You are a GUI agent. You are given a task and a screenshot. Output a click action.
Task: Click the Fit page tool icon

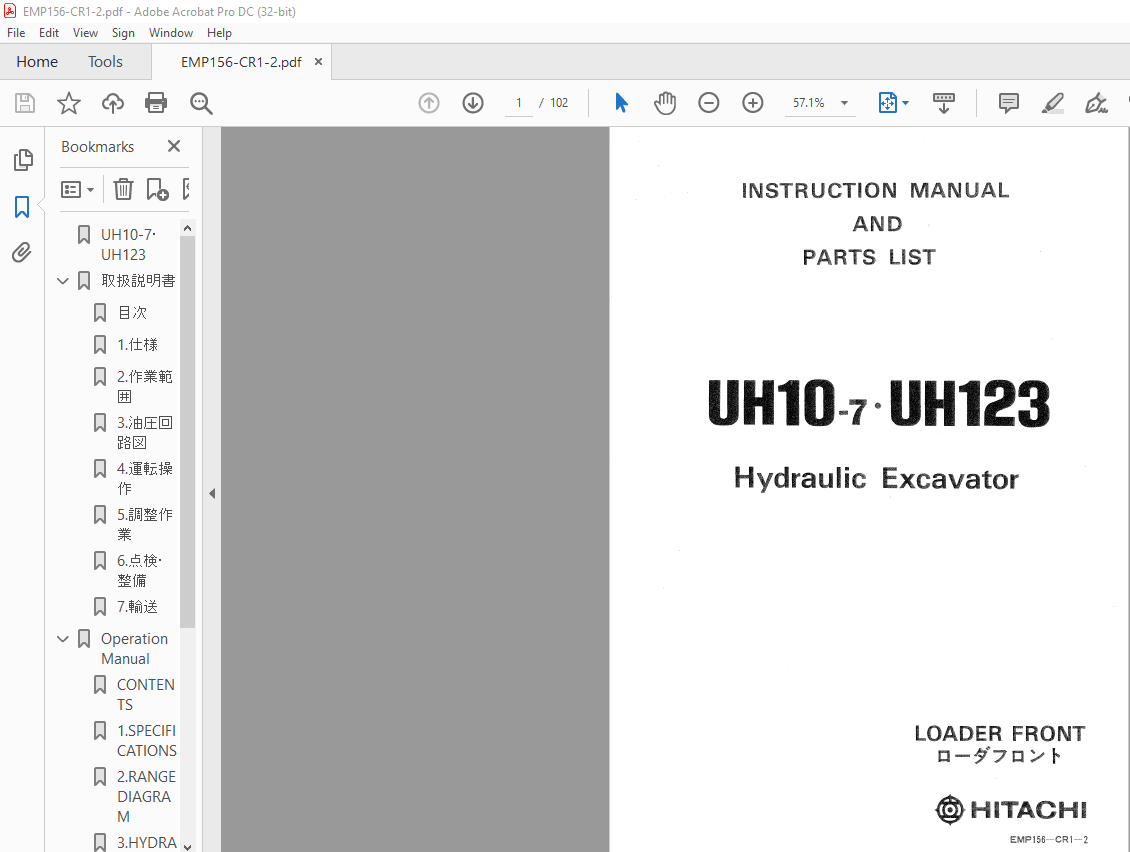(x=888, y=103)
